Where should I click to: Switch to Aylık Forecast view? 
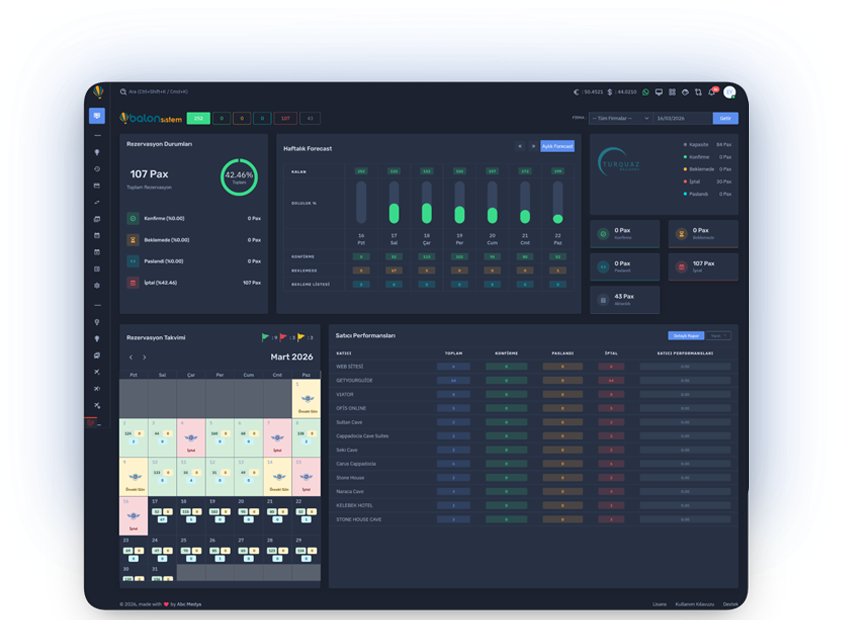coord(557,146)
